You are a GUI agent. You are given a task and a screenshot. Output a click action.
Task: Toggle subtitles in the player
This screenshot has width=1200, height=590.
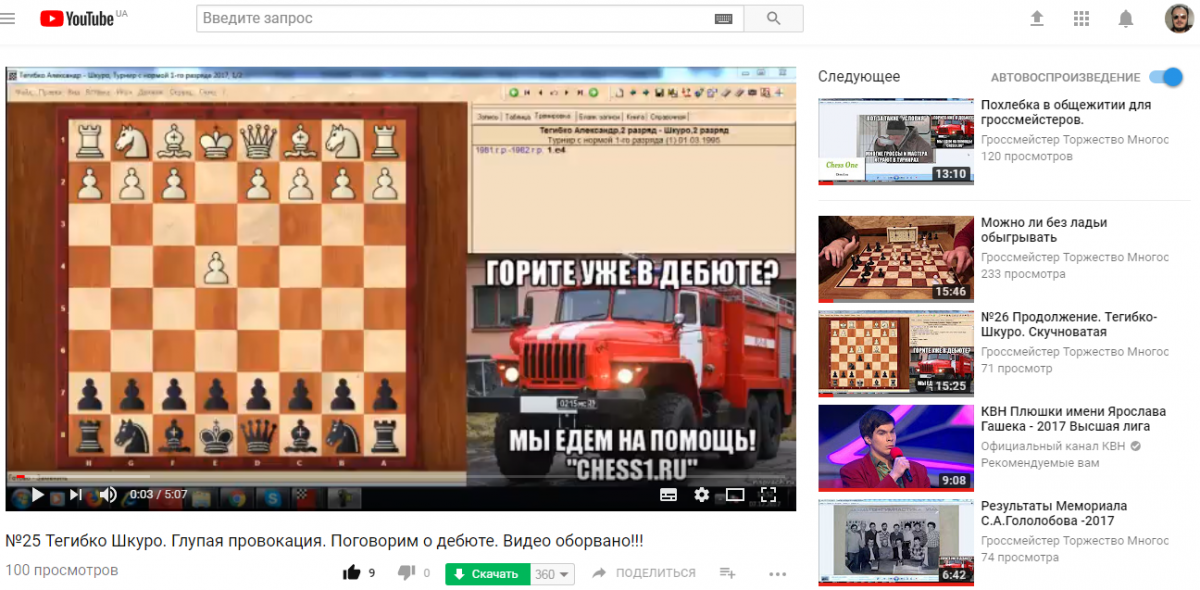(668, 494)
